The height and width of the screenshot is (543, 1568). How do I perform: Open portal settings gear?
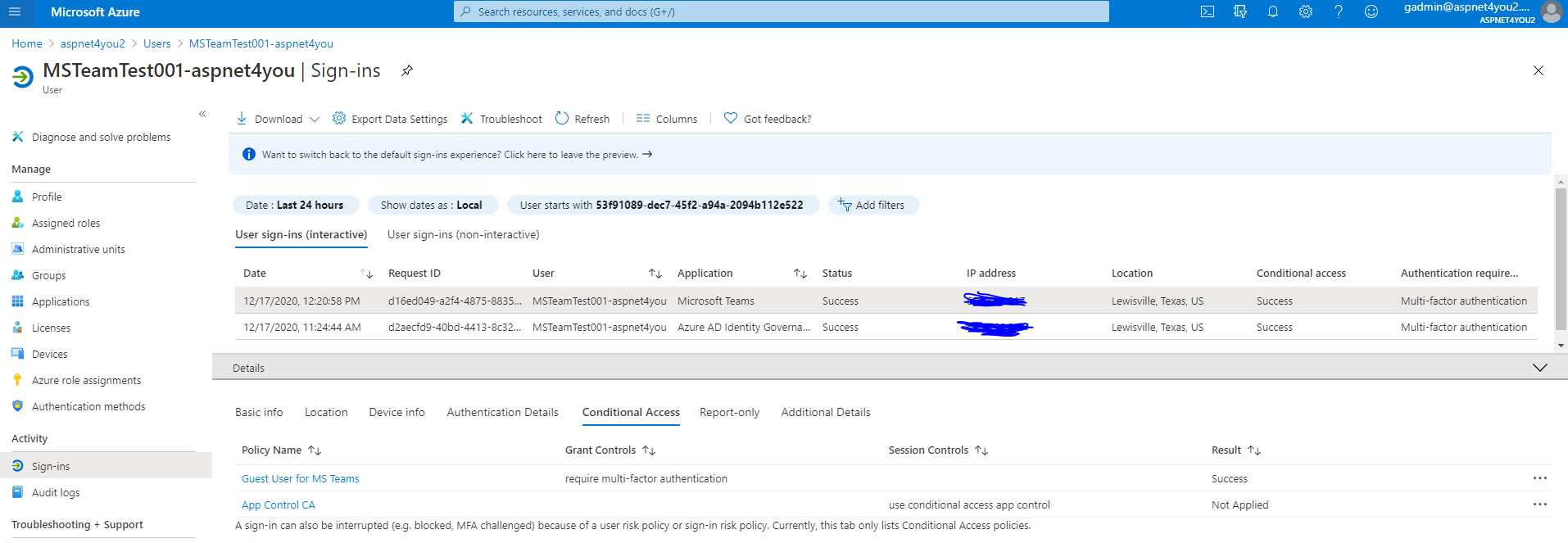[x=1306, y=11]
